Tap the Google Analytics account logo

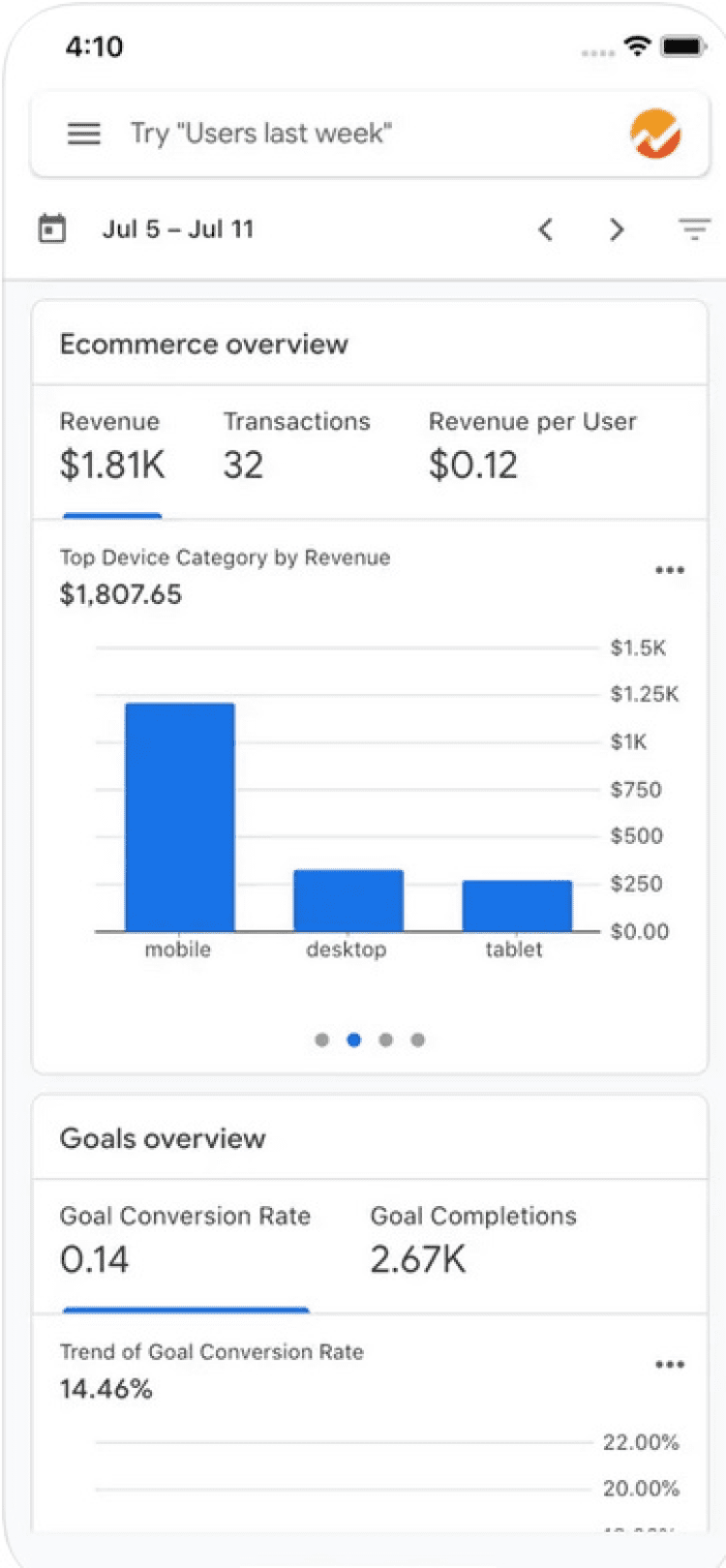click(x=655, y=134)
